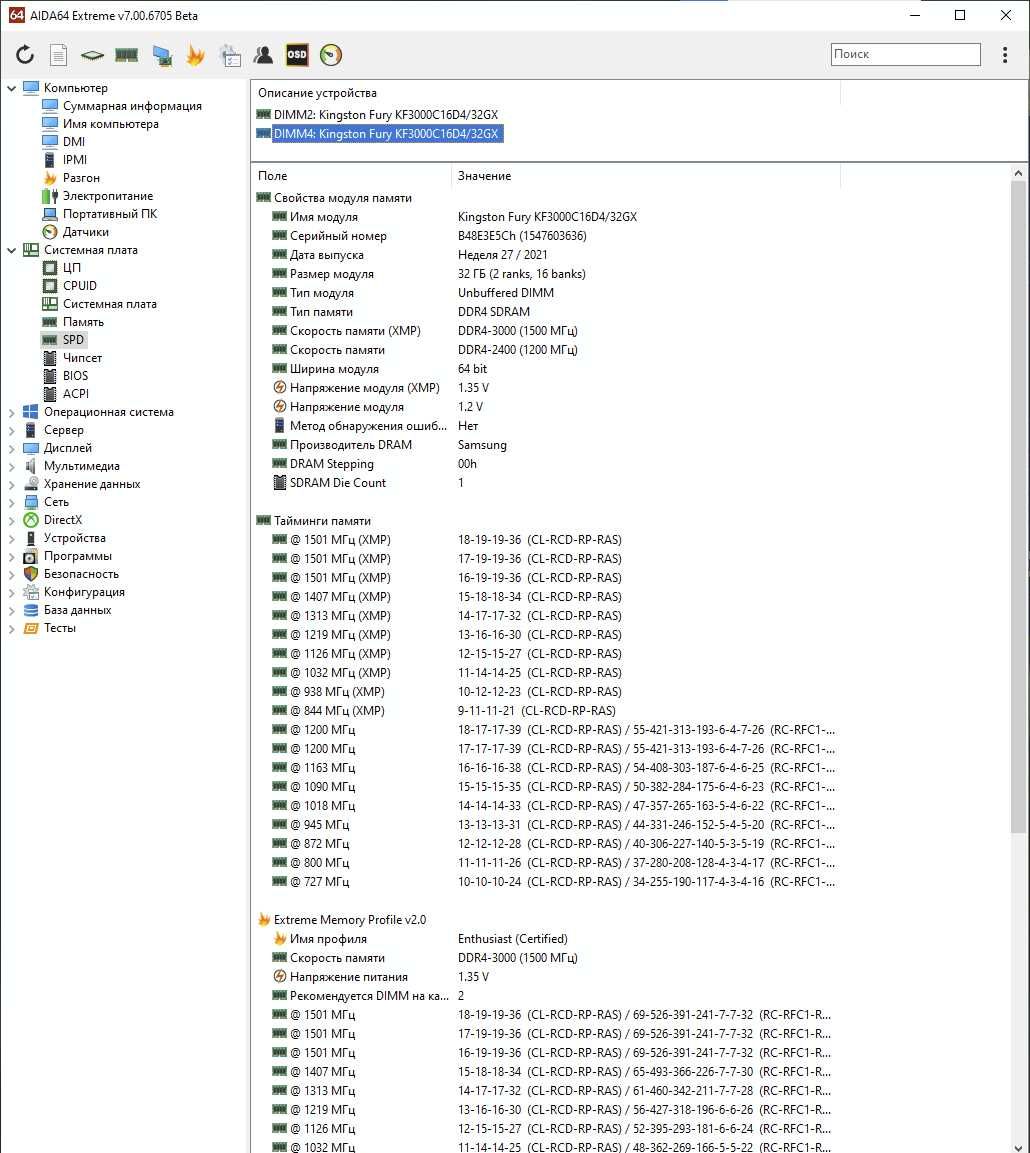Select the Программы tree item
This screenshot has height=1153, width=1030.
77,557
